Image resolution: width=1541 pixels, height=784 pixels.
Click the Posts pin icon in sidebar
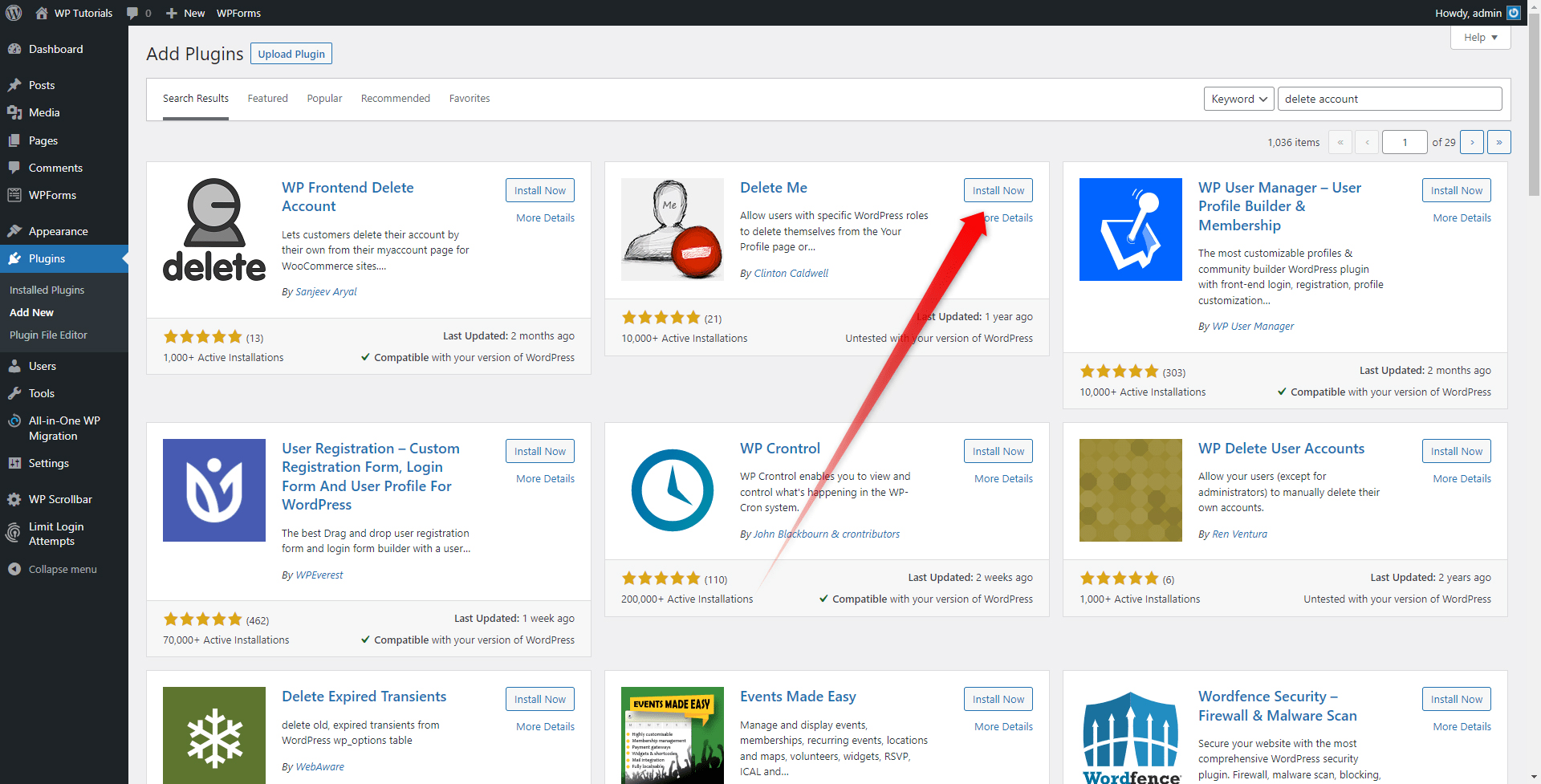[14, 85]
